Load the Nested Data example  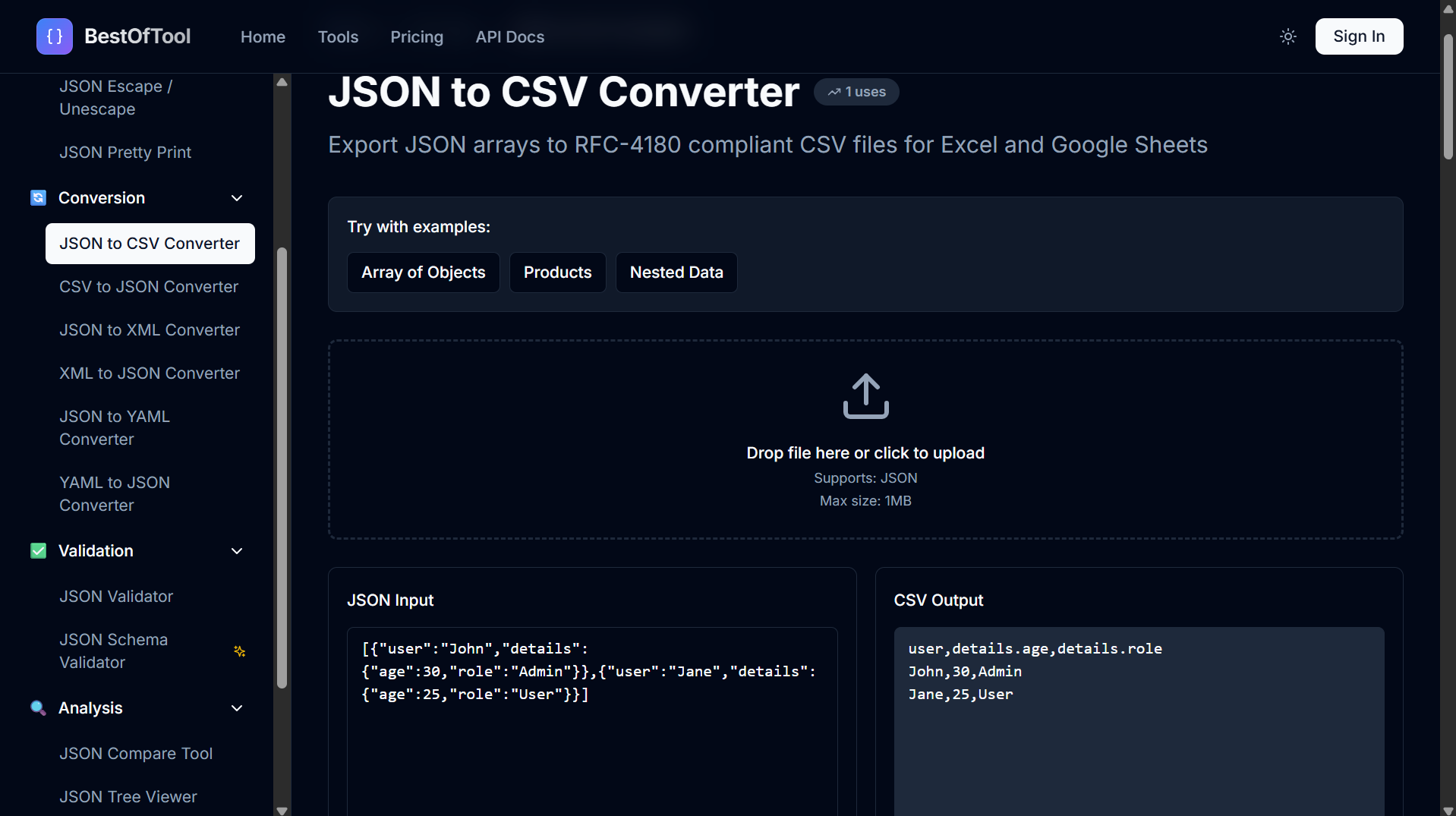coord(676,273)
